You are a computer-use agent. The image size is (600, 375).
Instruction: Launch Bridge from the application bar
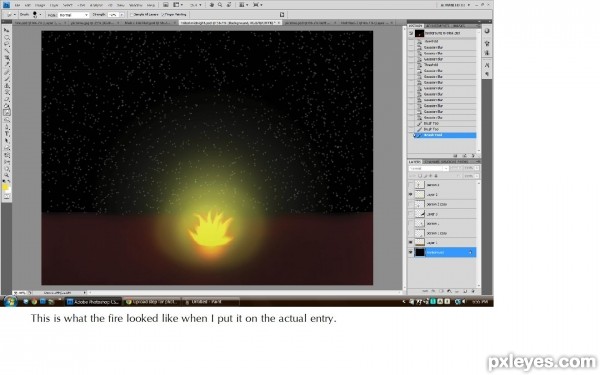coord(165,5)
